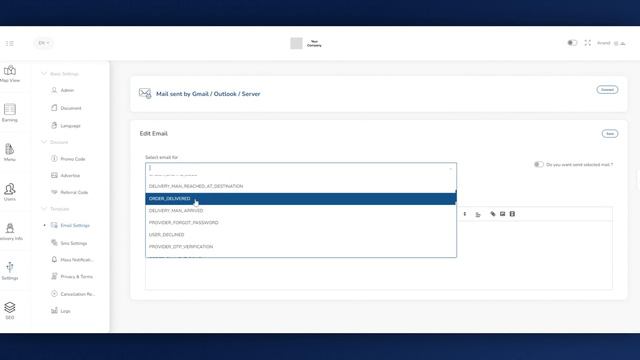Click the Save button in Edit Email
Image resolution: width=640 pixels, height=360 pixels.
click(610, 133)
